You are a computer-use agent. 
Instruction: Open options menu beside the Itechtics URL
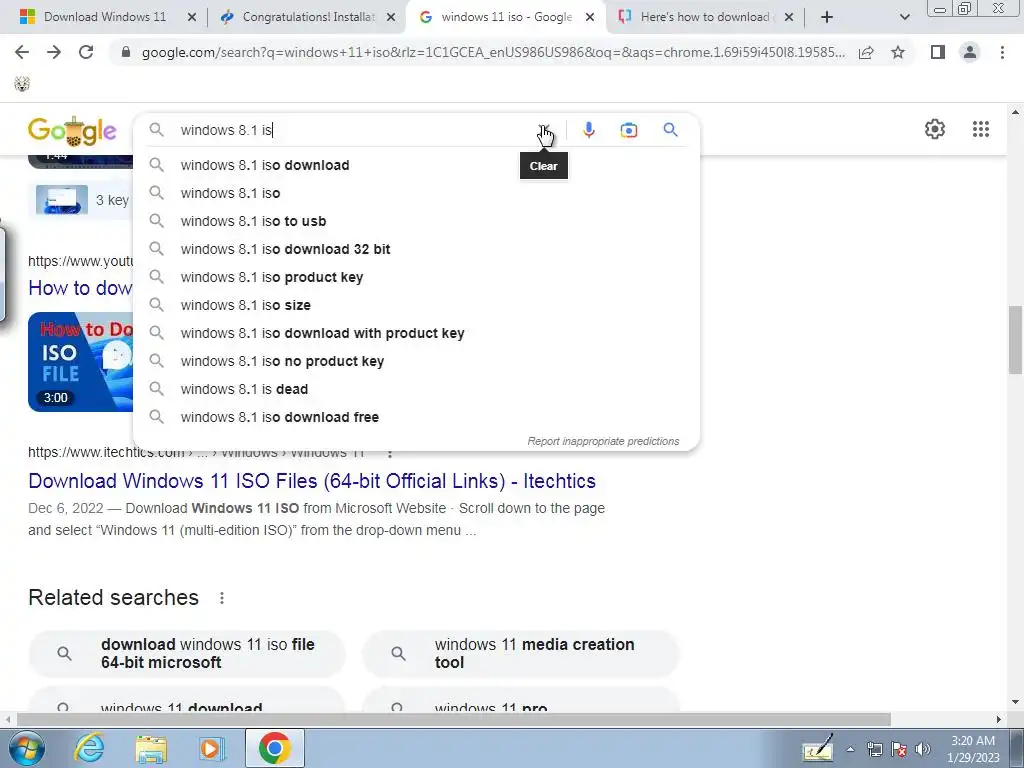pyautogui.click(x=390, y=453)
